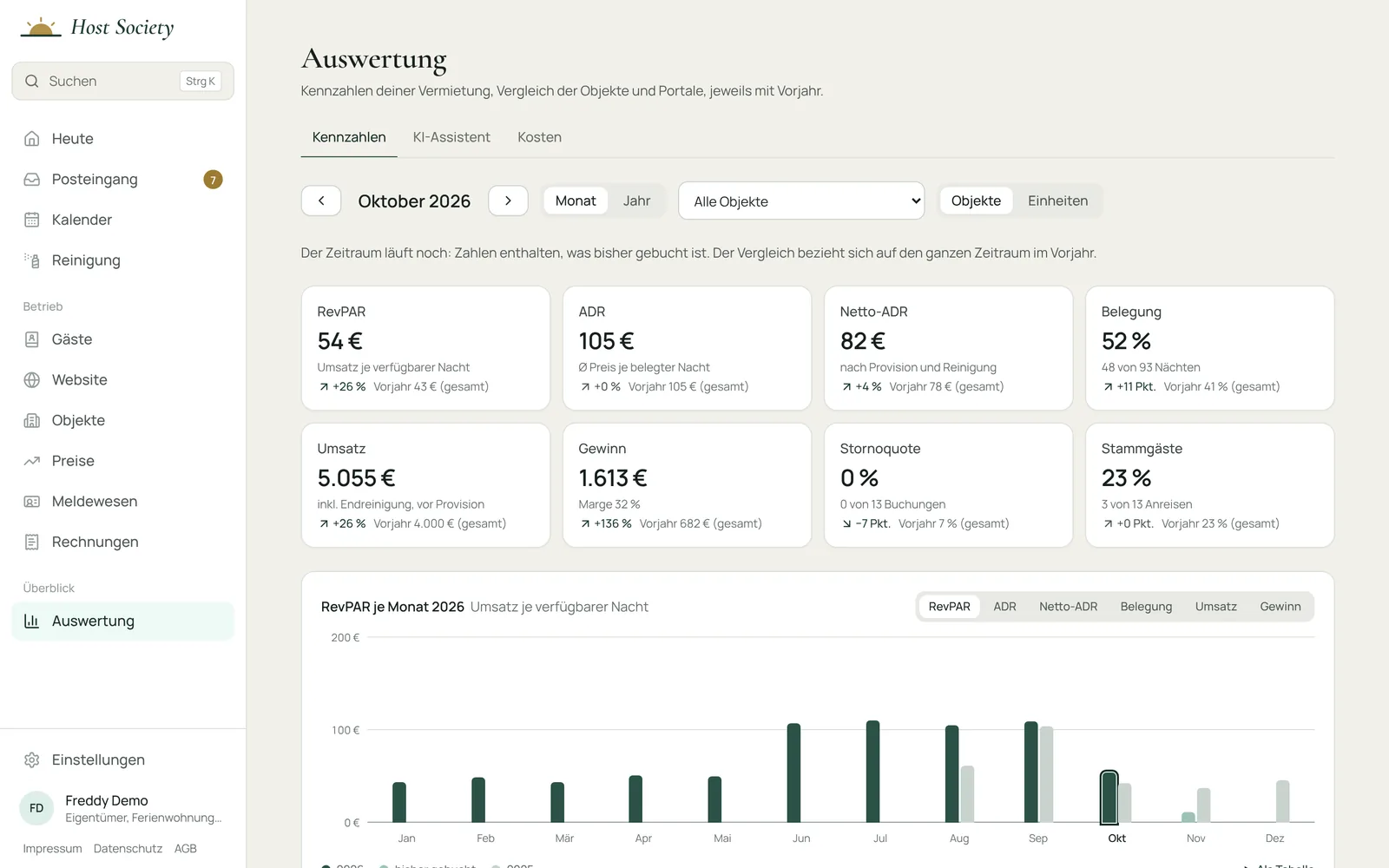Screen dimensions: 1389x868
Task: Open the Impressum link
Action: pyautogui.click(x=52, y=849)
